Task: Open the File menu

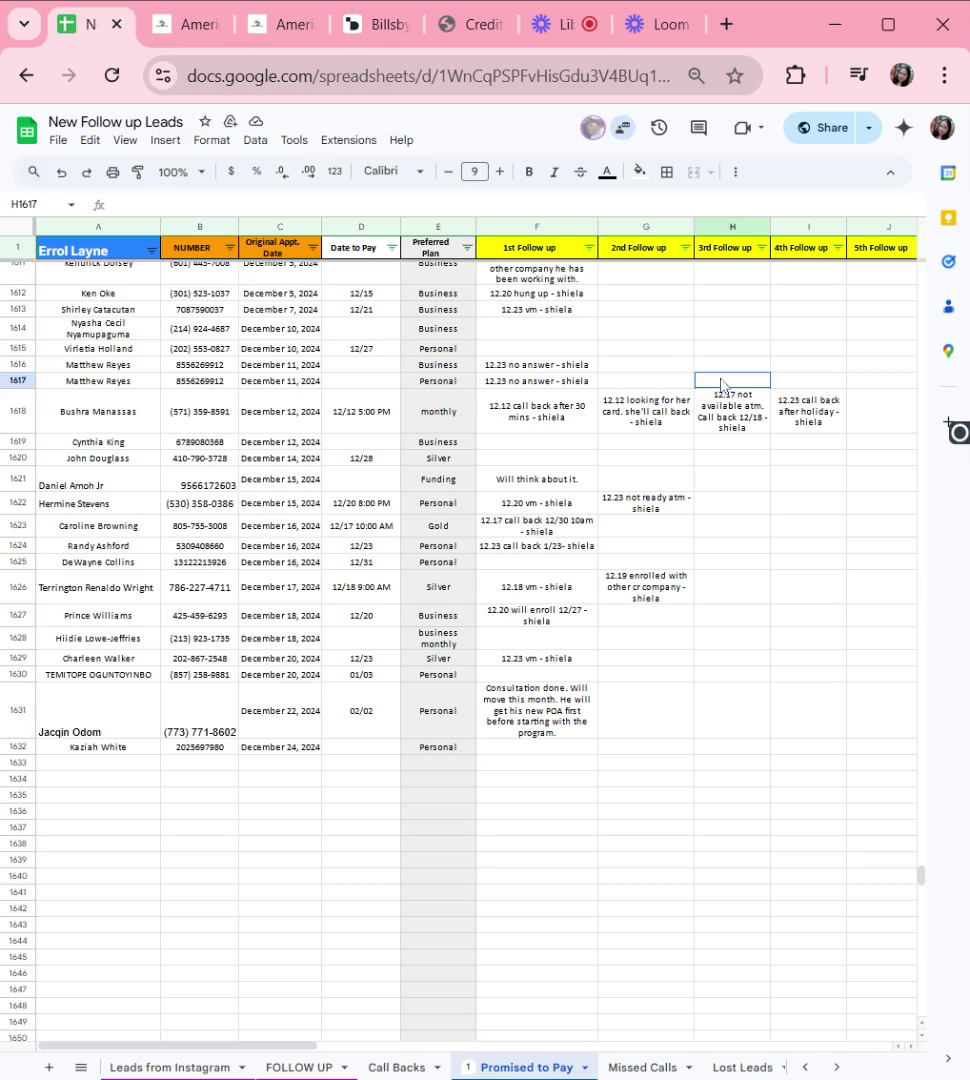Action: [58, 140]
